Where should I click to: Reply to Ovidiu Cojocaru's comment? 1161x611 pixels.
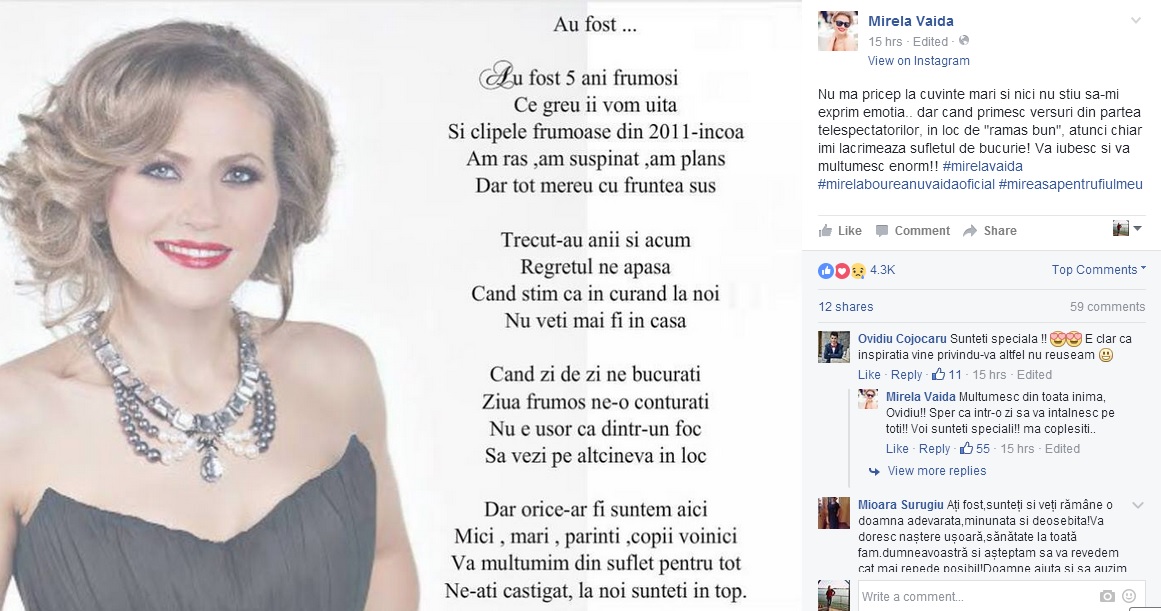pos(906,375)
